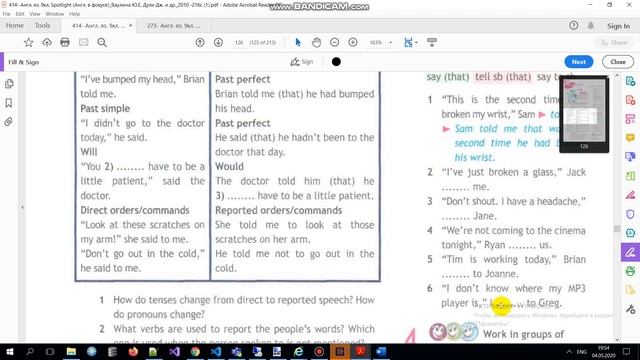640x360 pixels.
Task: Click the bookmark star icon
Action: click(x=28, y=42)
